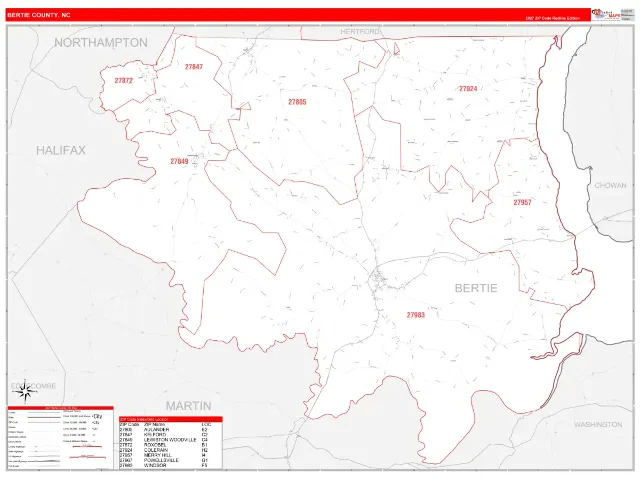Click ZIP label 27847 on the map

(193, 67)
